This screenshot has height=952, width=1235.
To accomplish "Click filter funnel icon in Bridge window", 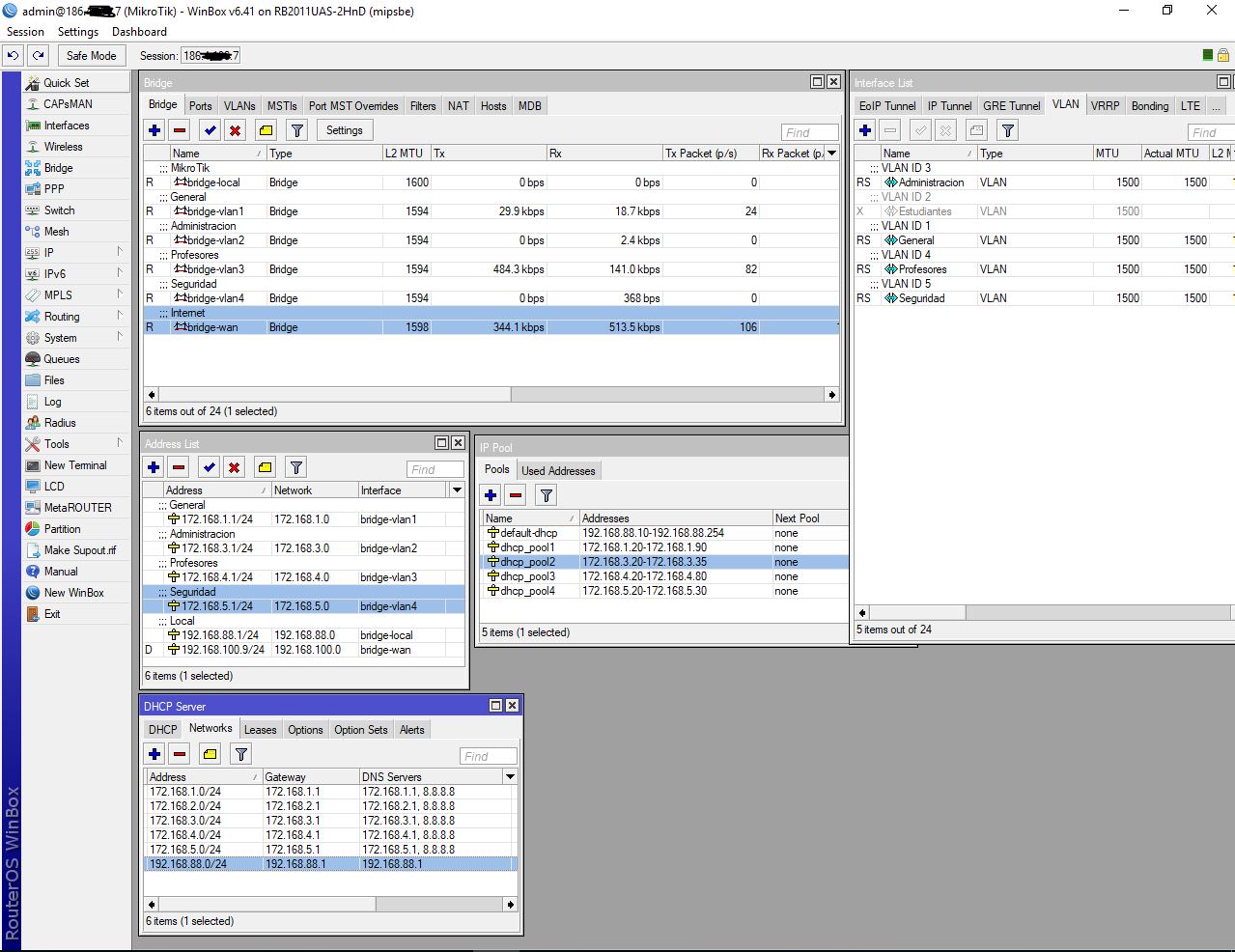I will [297, 130].
